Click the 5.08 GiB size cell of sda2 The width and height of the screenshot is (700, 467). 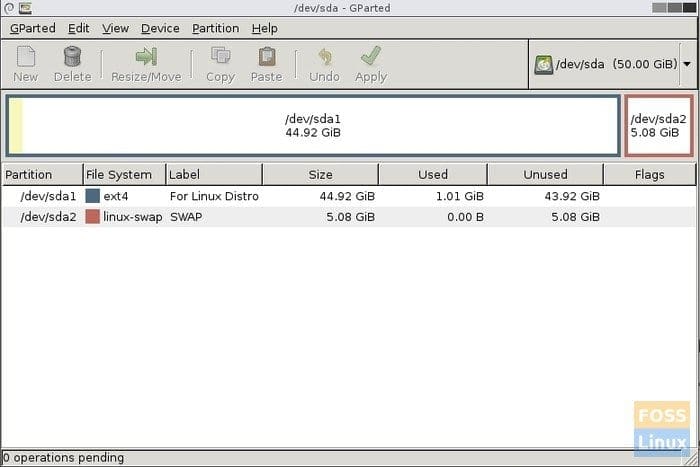[x=350, y=217]
